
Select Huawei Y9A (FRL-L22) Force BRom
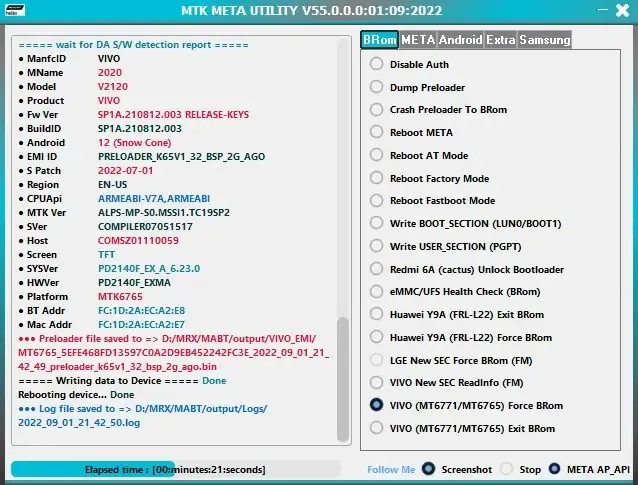461,337
